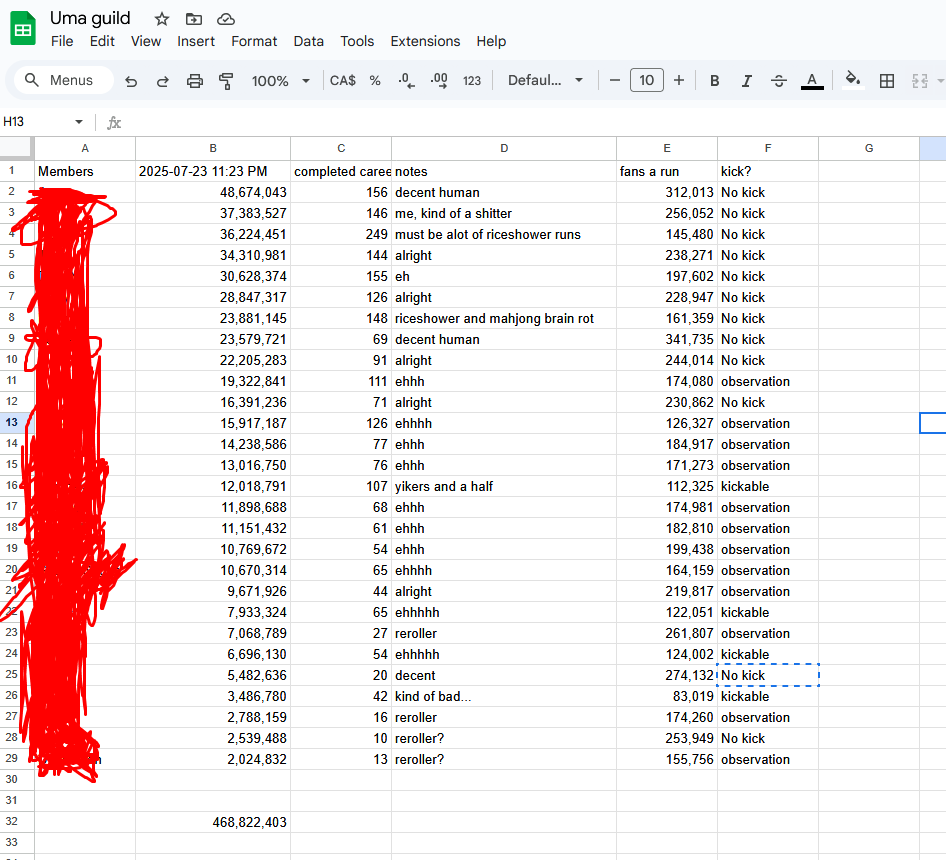946x860 pixels.
Task: Increase the font size
Action: click(x=679, y=80)
